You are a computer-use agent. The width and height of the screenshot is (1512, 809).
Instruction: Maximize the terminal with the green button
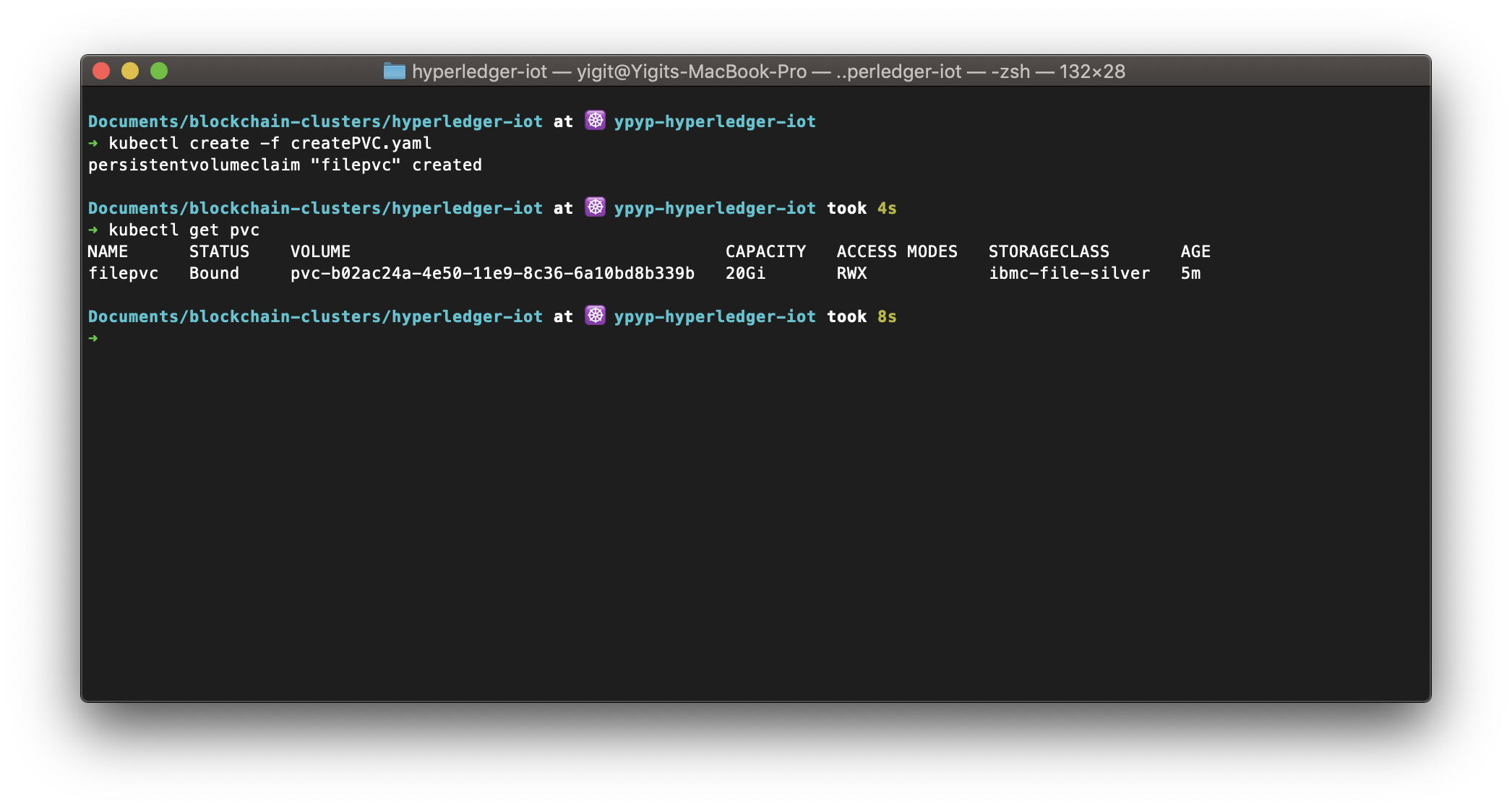pos(159,71)
